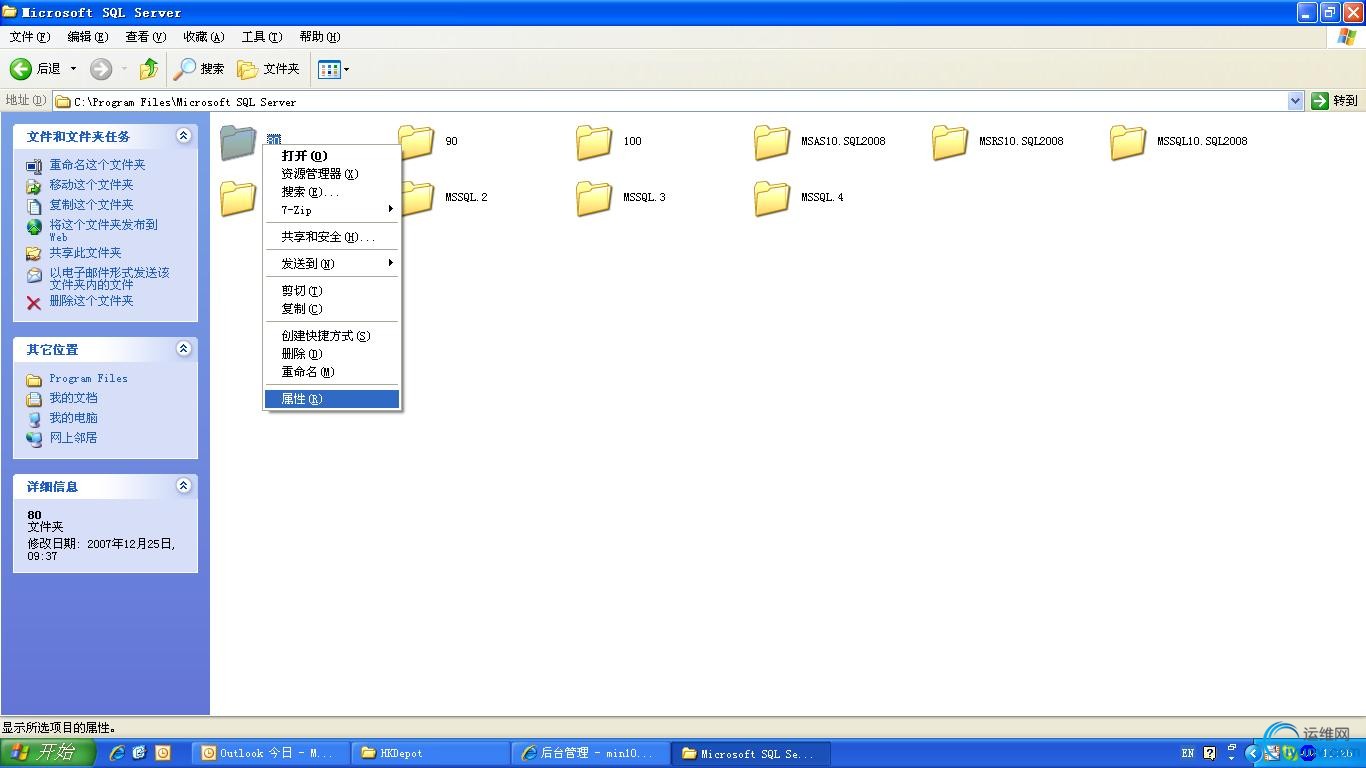Expand the address bar dropdown list

point(1295,101)
